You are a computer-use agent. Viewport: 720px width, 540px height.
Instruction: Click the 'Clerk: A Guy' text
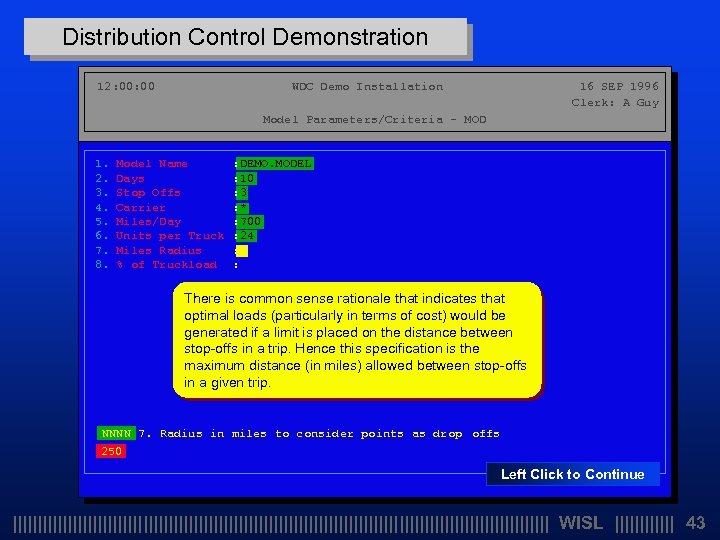(615, 103)
